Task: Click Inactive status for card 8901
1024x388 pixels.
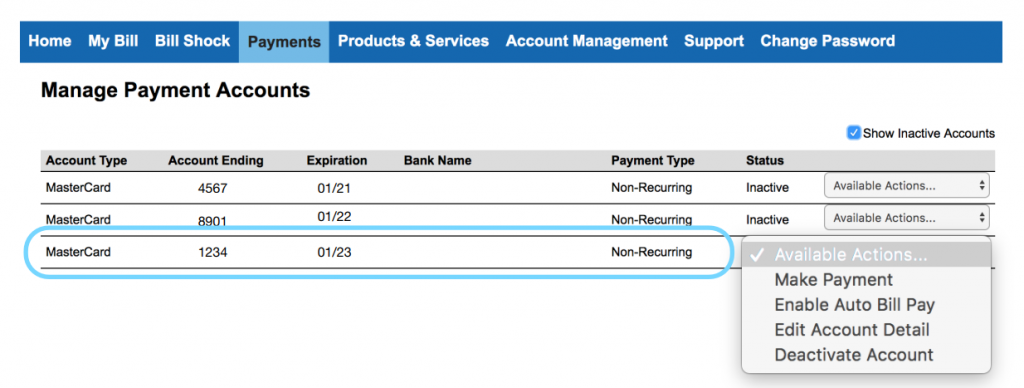Action: (767, 220)
